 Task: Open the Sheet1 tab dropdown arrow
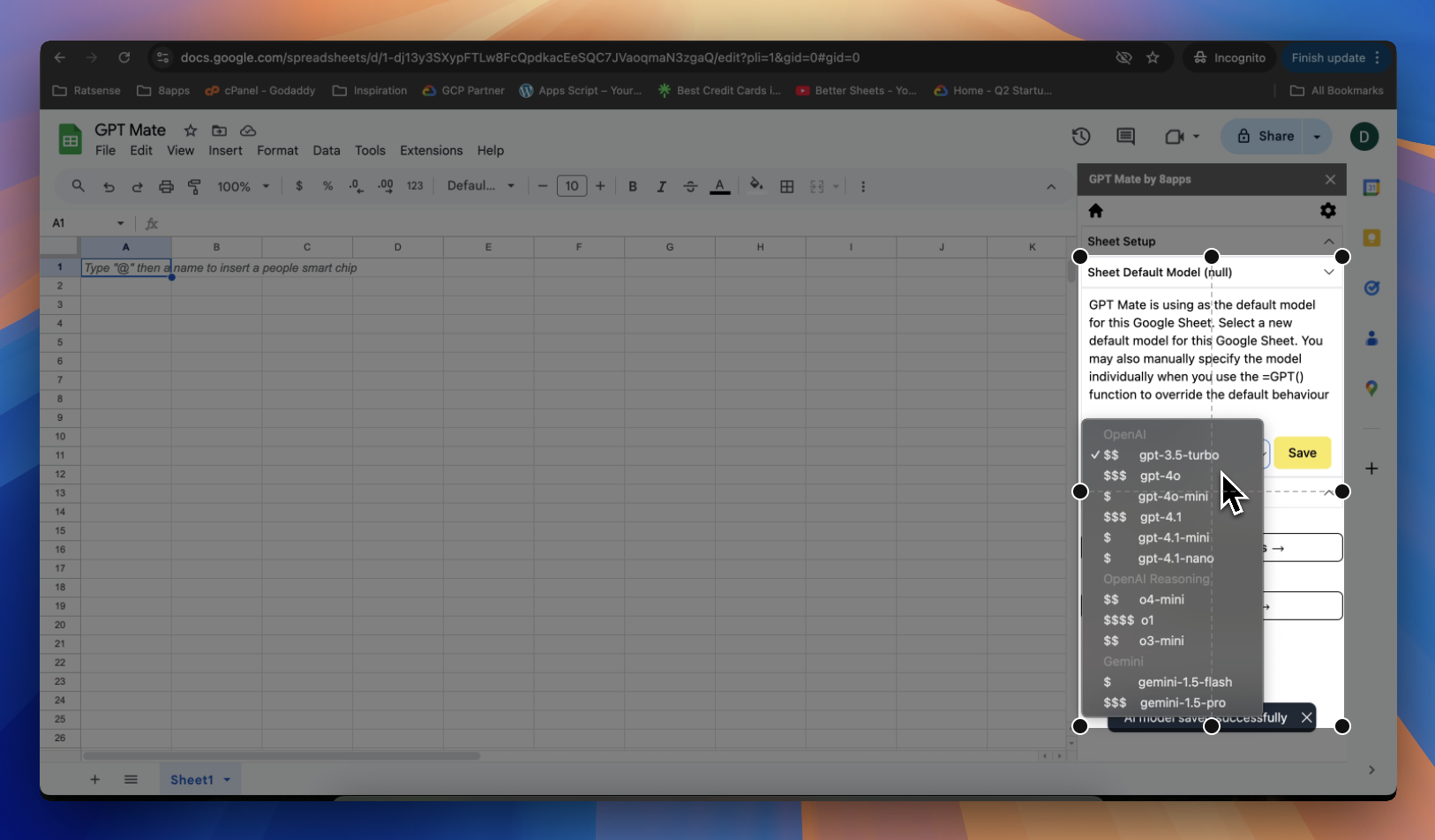click(x=227, y=780)
